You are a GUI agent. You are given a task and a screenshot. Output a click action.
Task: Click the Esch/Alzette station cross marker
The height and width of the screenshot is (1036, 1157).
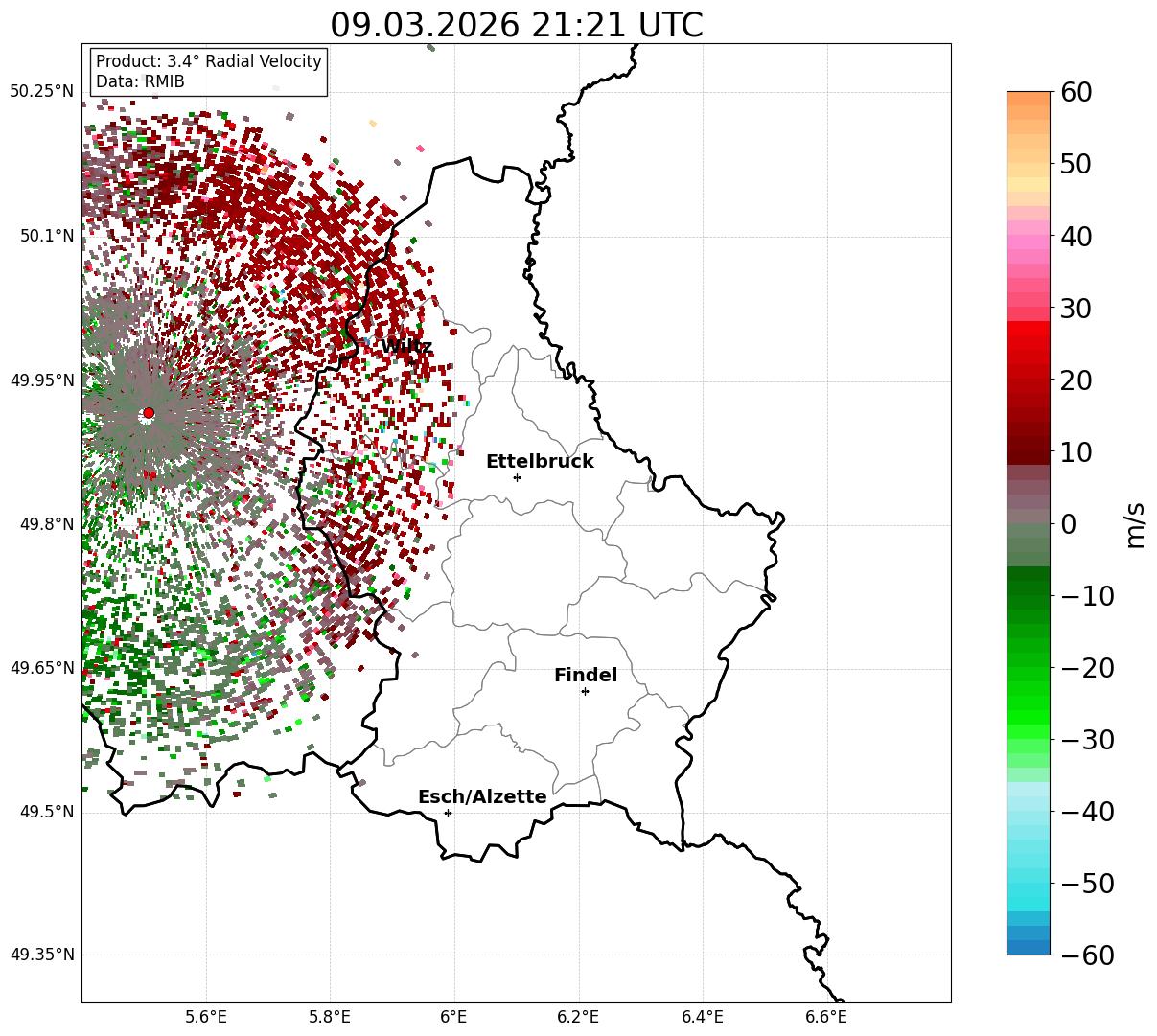[448, 813]
